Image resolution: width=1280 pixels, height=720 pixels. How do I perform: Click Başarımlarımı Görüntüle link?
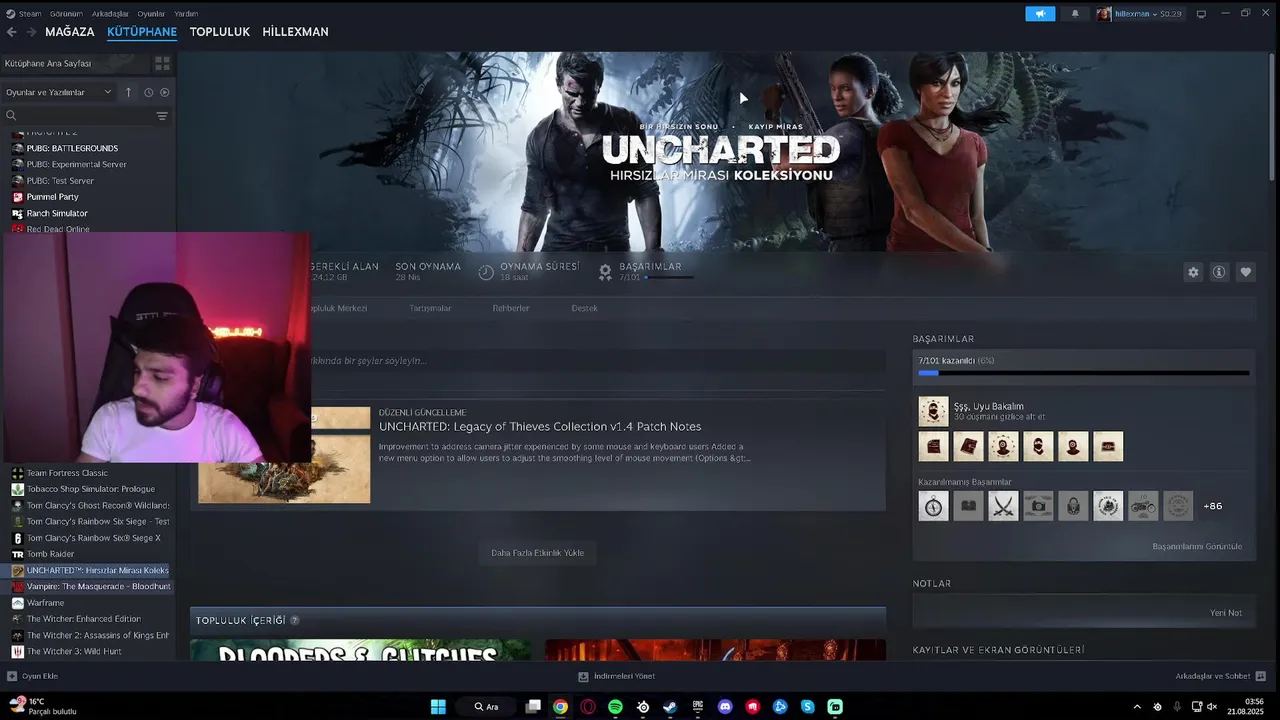point(1197,546)
